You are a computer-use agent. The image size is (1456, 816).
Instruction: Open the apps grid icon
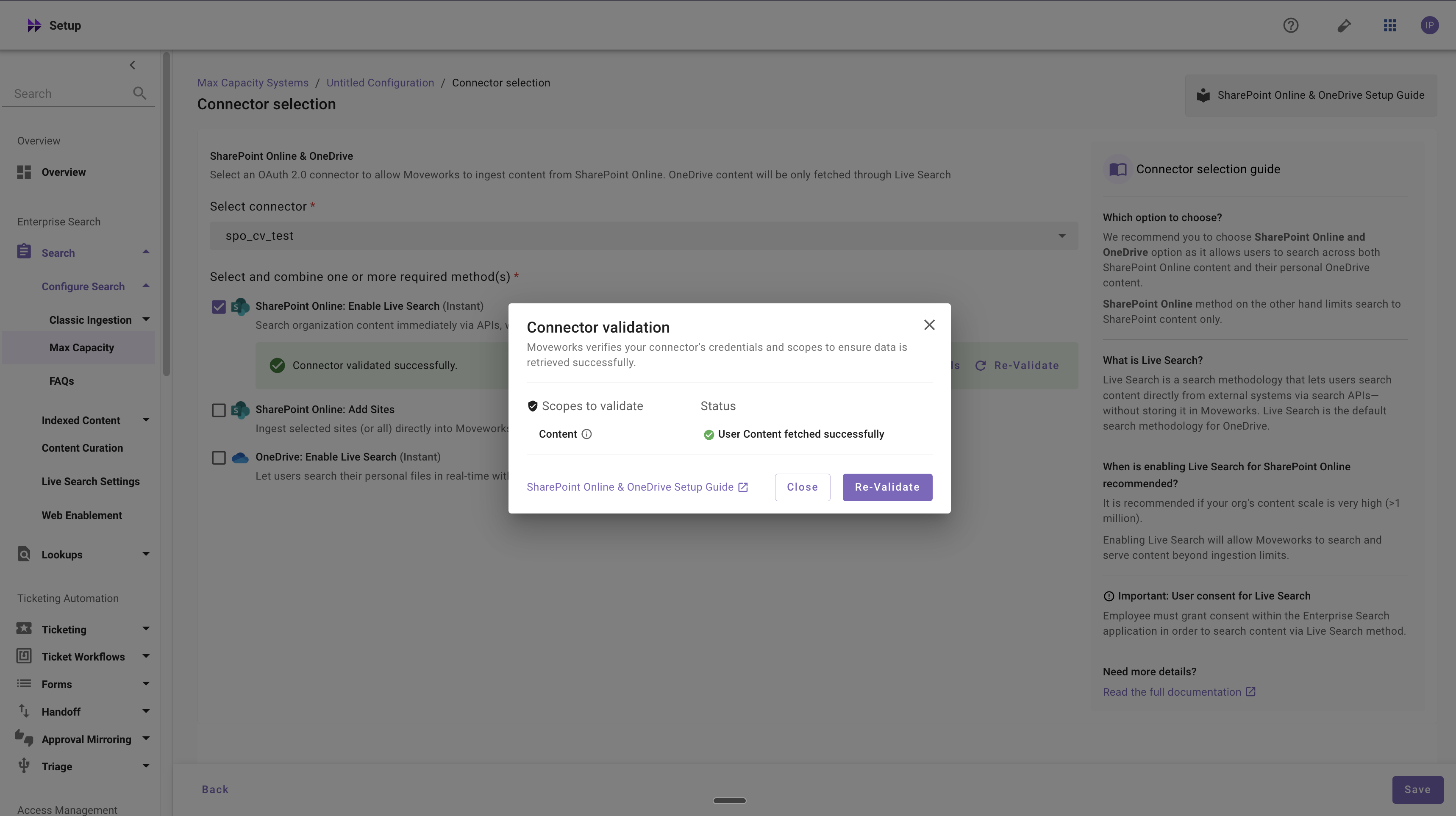click(1390, 25)
